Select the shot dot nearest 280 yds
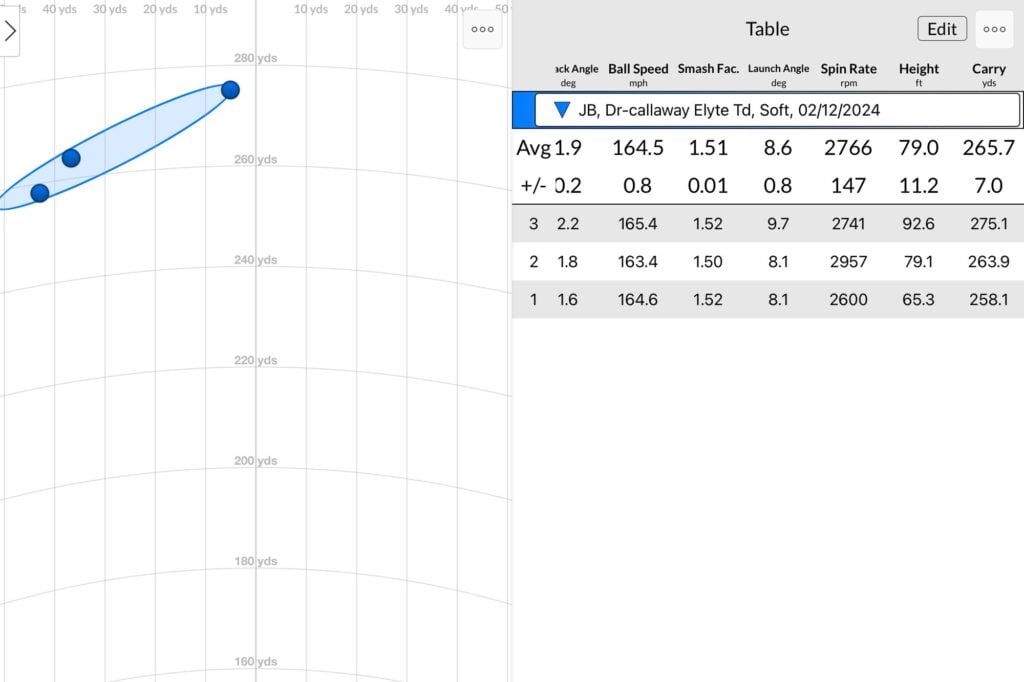 coord(230,90)
